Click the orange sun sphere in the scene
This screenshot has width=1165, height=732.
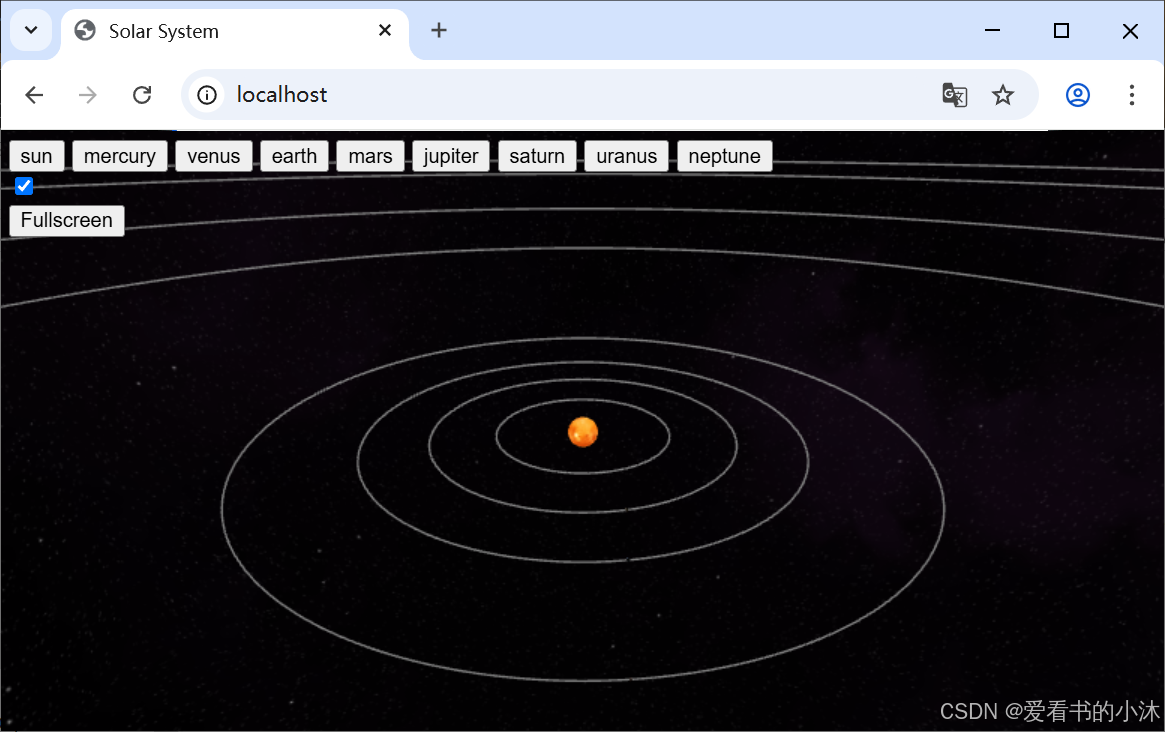(x=583, y=432)
